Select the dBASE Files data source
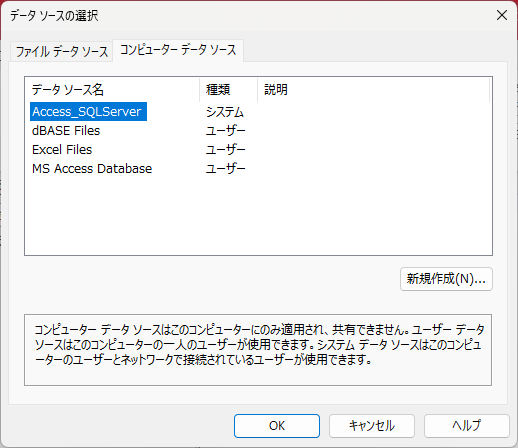Image resolution: width=518 pixels, height=448 pixels. [66, 131]
